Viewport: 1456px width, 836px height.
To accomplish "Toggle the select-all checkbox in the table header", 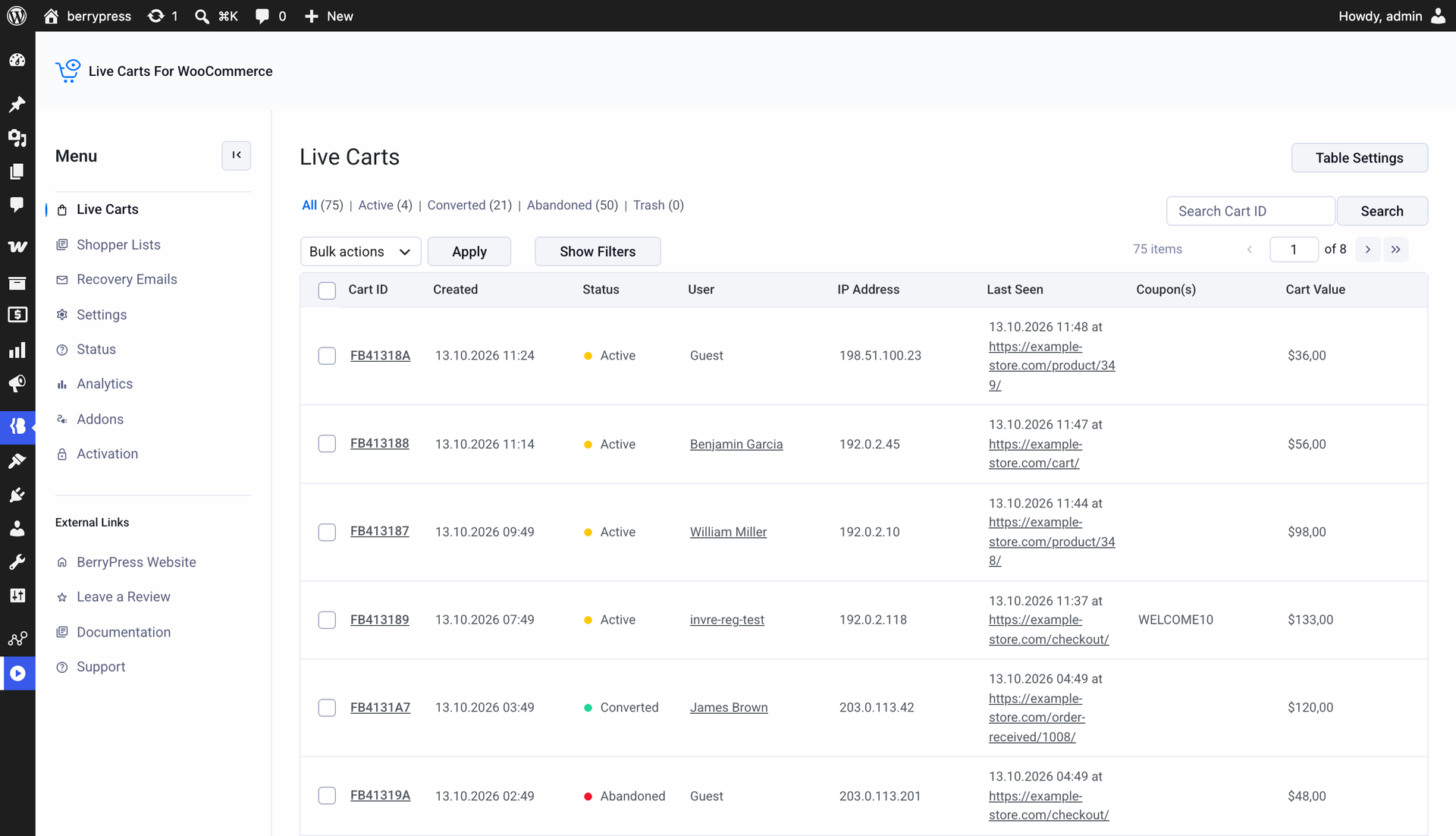I will 327,291.
